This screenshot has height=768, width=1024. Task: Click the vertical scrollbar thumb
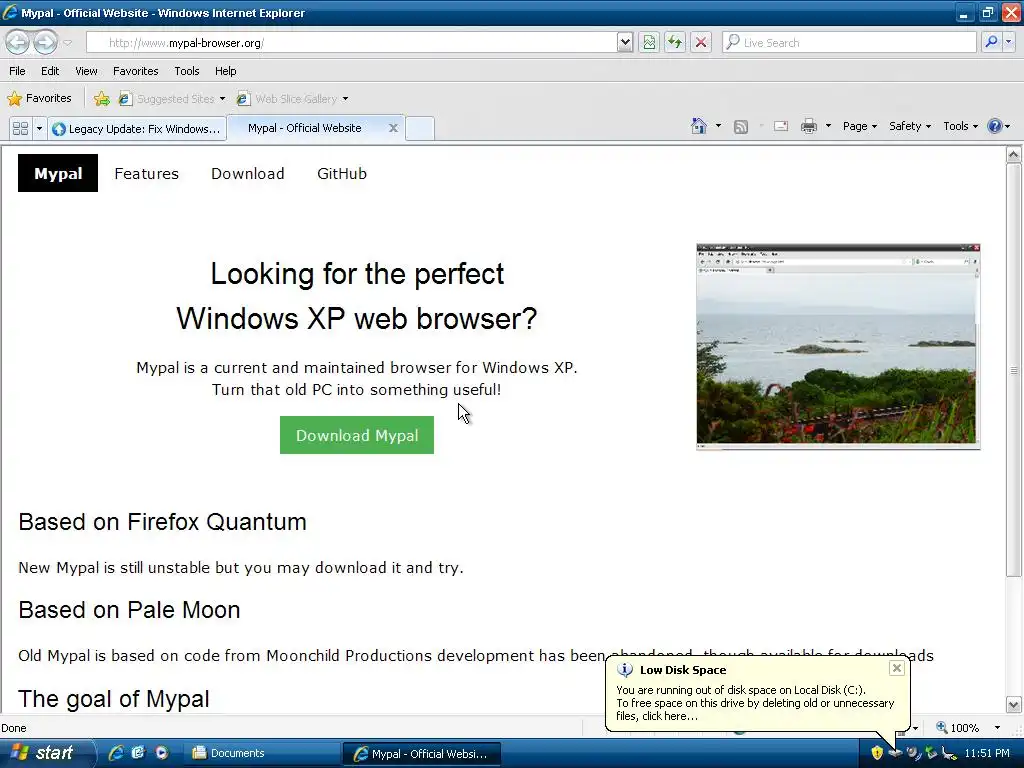click(1014, 370)
